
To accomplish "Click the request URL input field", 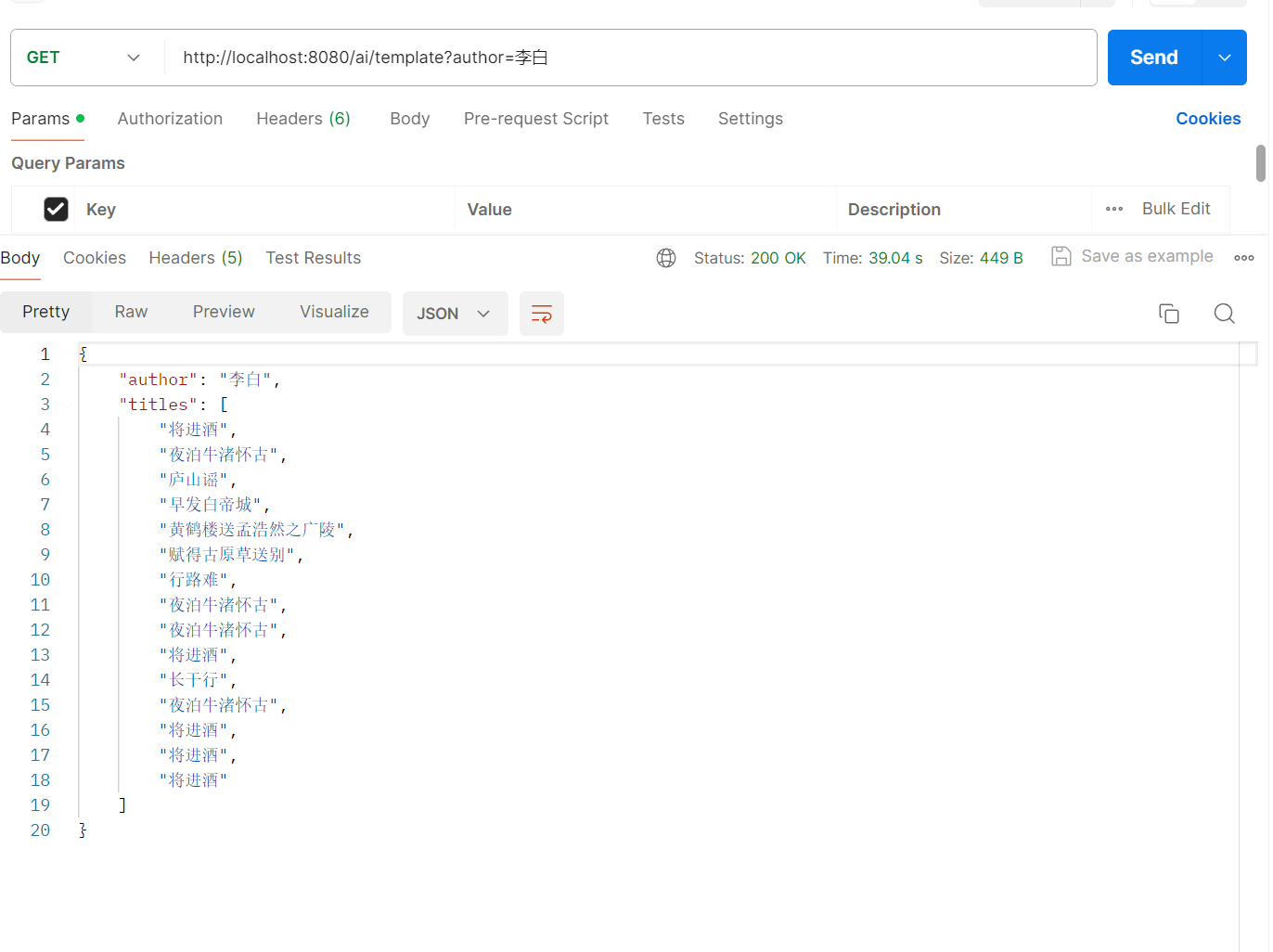I will 631,58.
